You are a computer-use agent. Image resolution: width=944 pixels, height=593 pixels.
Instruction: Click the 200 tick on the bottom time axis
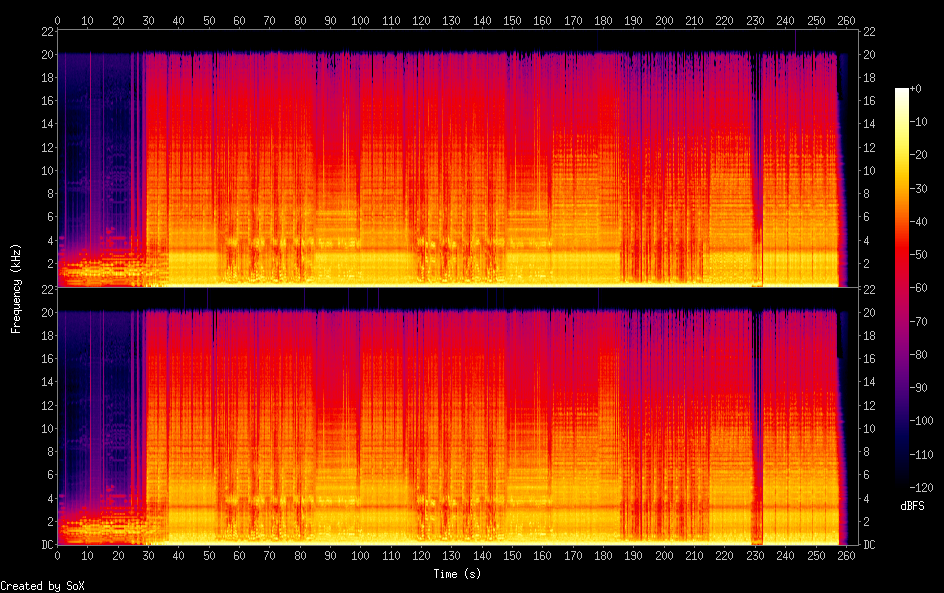(x=663, y=556)
